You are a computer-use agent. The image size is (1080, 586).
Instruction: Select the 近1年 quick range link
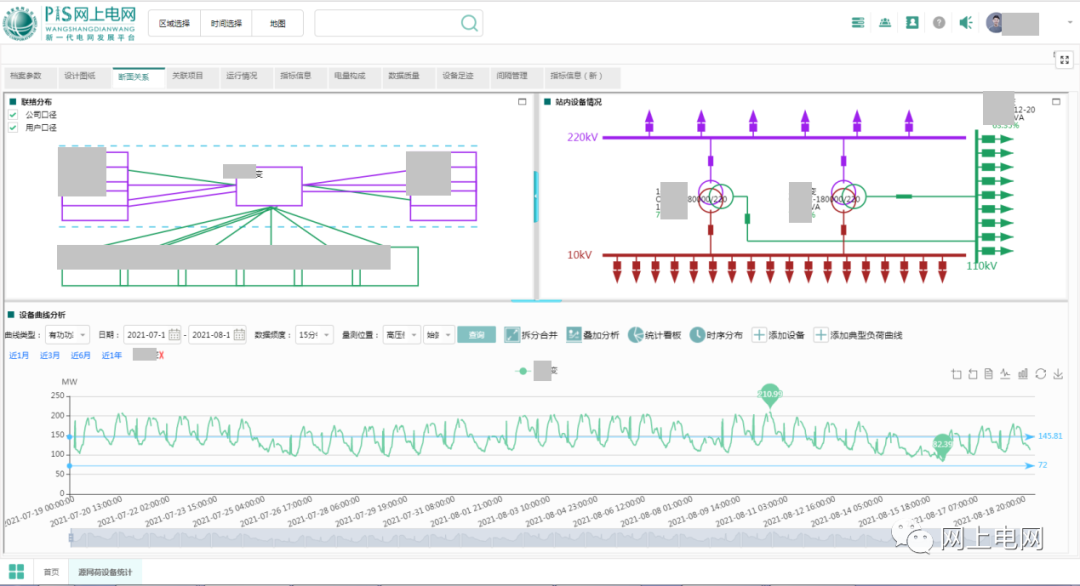pyautogui.click(x=112, y=355)
